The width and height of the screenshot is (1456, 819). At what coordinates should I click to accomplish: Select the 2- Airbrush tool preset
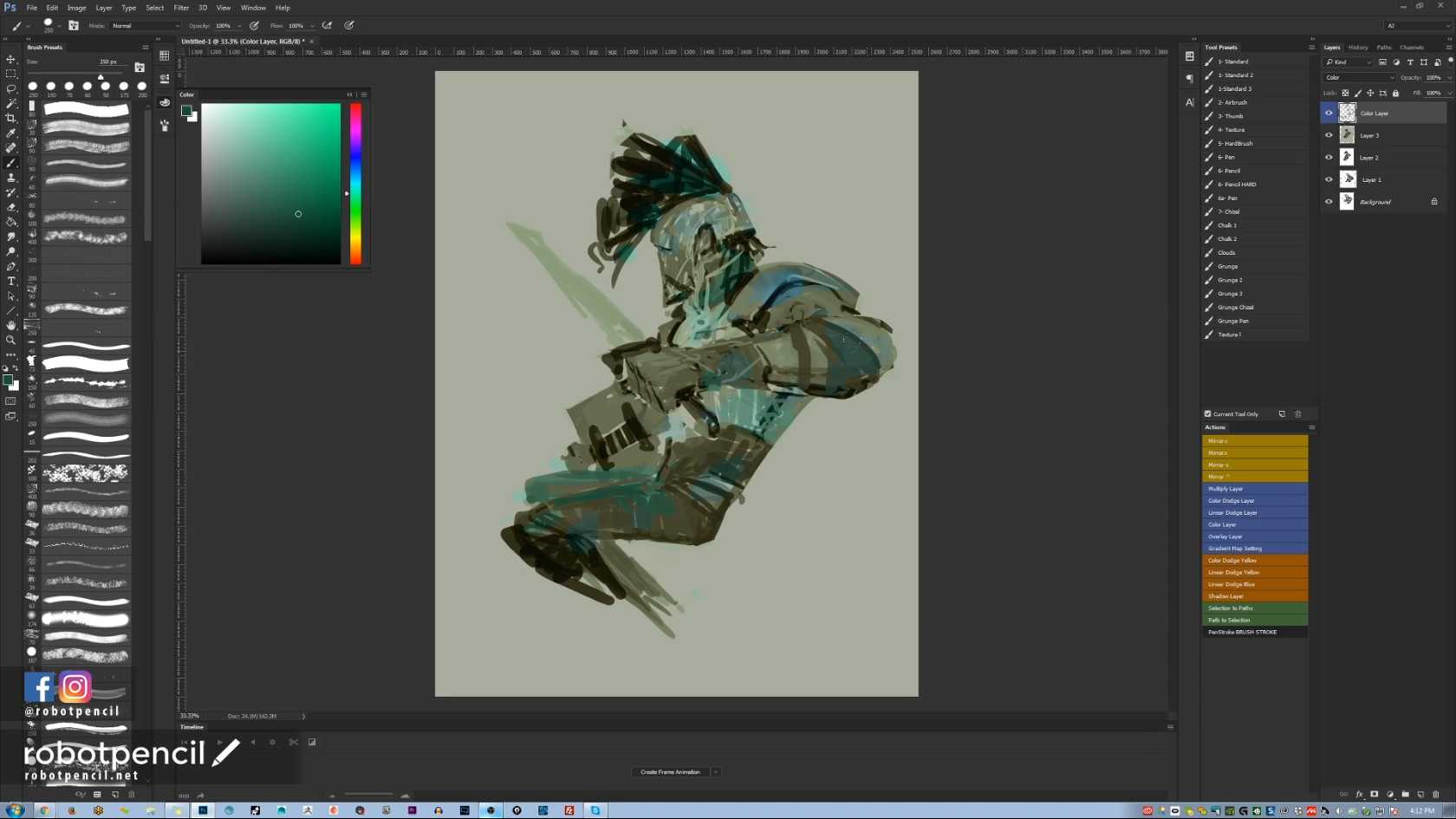(x=1255, y=102)
